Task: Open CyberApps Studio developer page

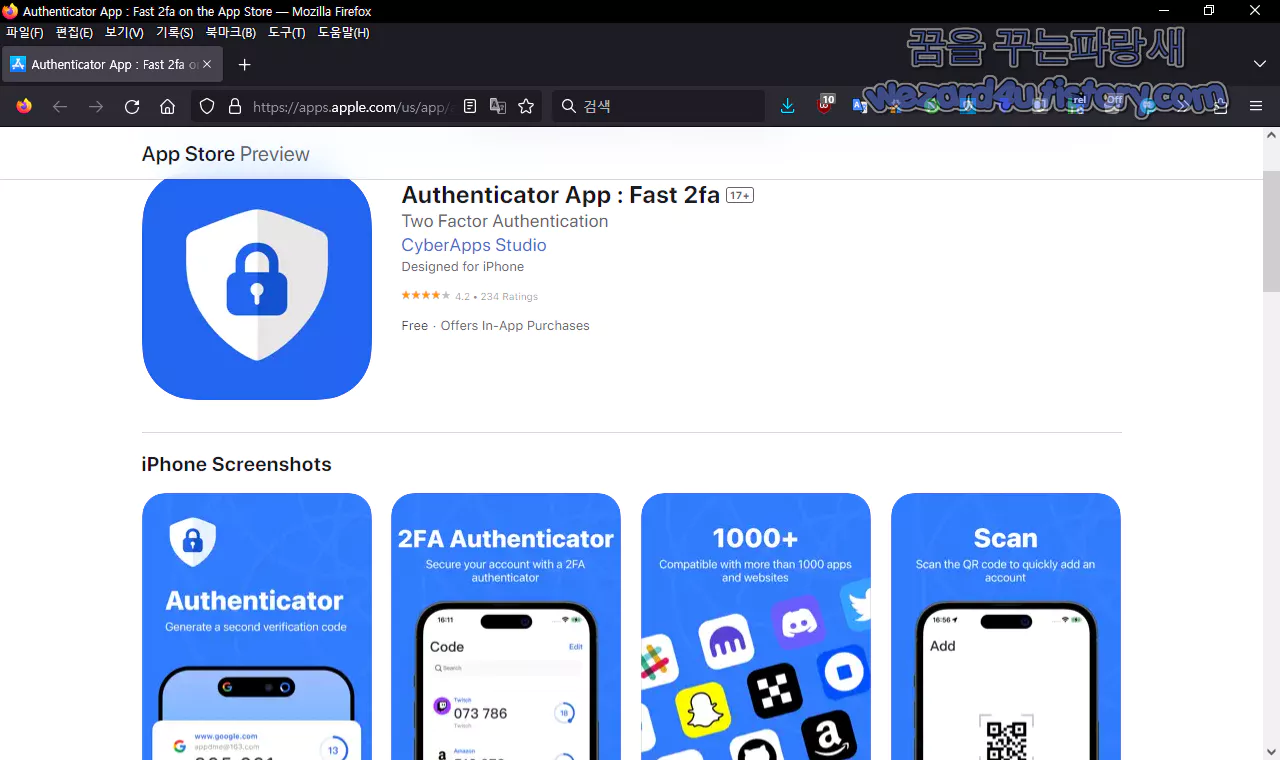Action: (474, 245)
